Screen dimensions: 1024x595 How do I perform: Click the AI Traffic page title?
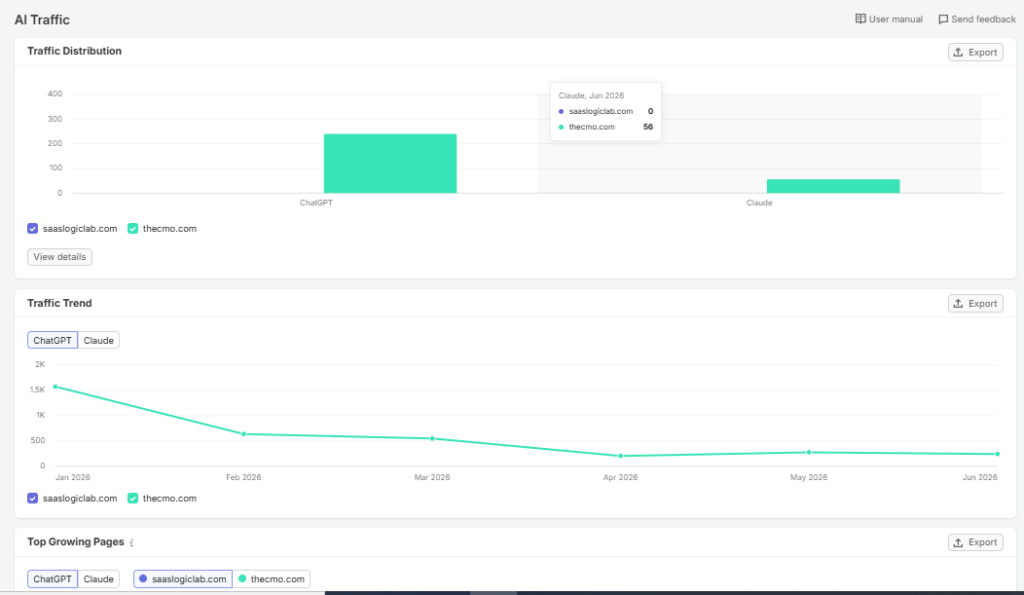tap(42, 20)
